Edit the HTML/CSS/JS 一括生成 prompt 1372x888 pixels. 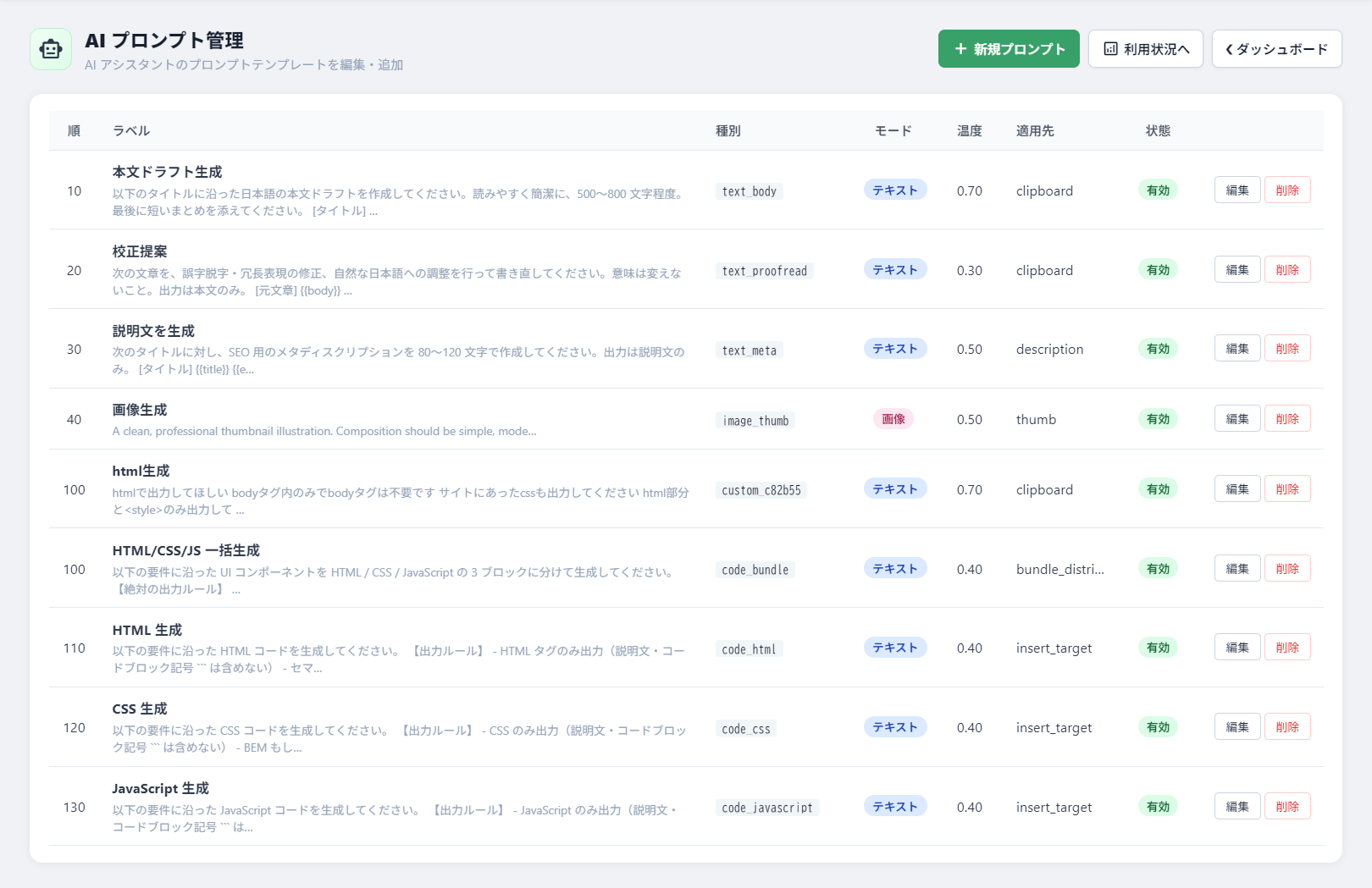[1237, 569]
